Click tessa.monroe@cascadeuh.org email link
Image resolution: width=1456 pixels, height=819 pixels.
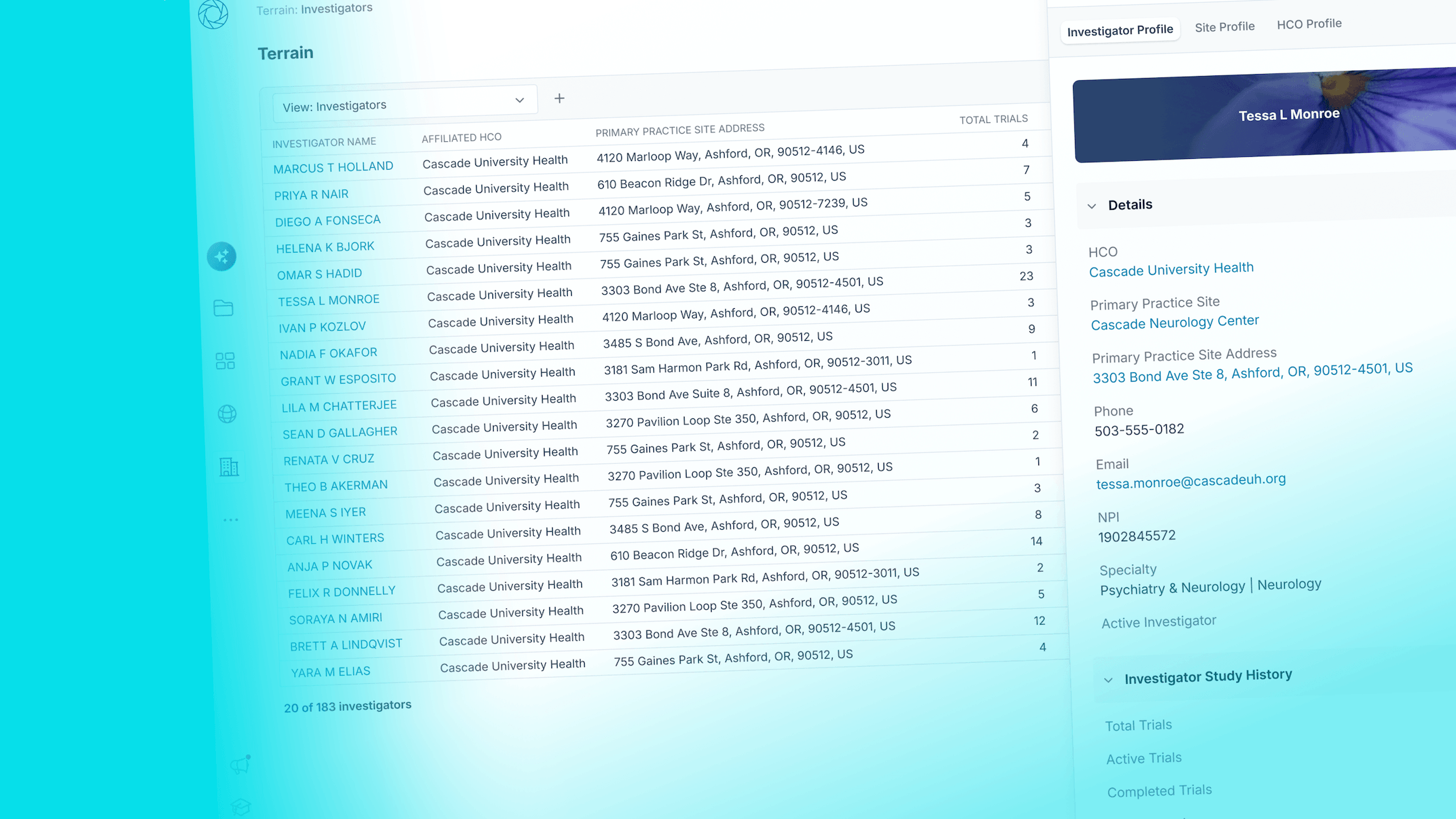pyautogui.click(x=1190, y=481)
